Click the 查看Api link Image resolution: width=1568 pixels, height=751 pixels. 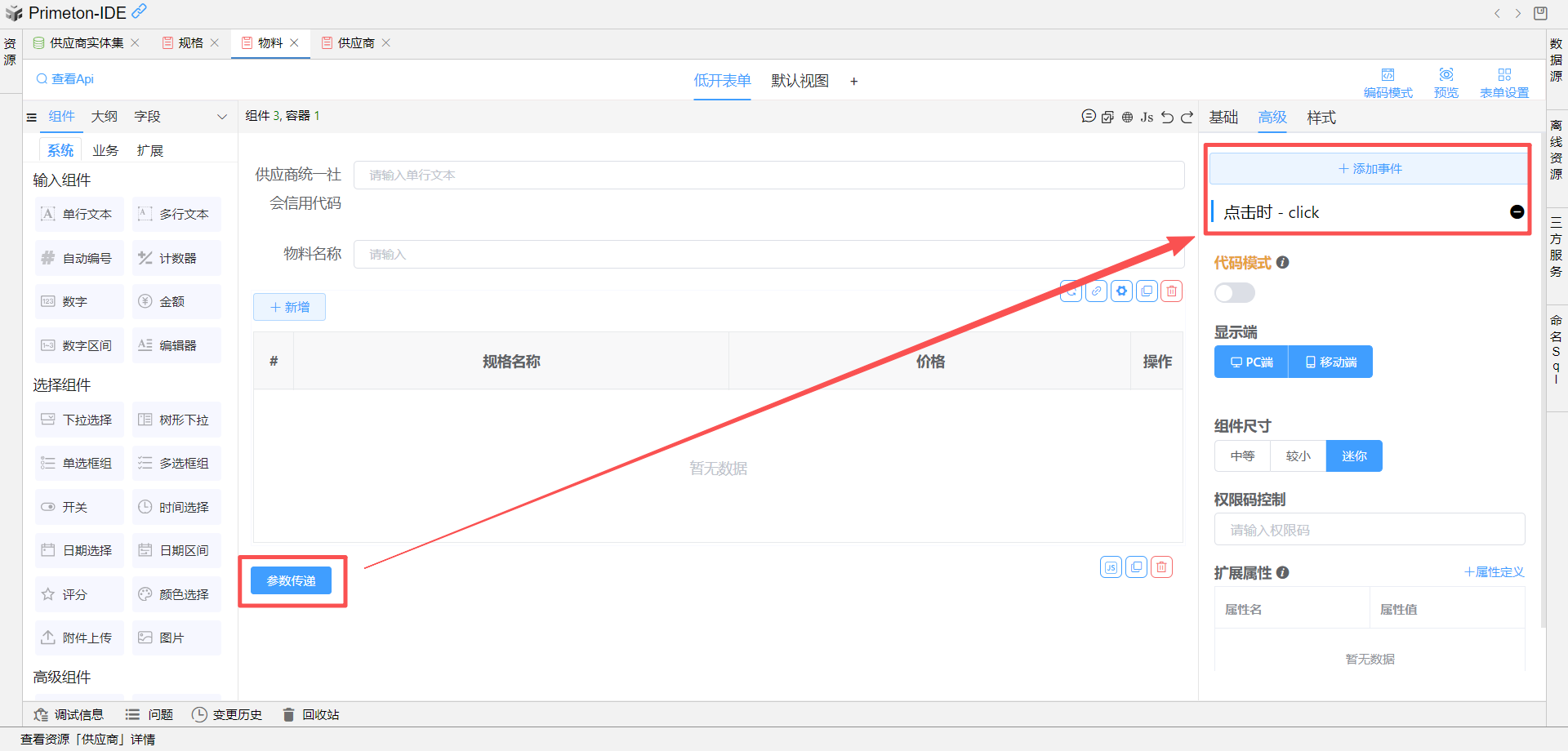[x=65, y=79]
